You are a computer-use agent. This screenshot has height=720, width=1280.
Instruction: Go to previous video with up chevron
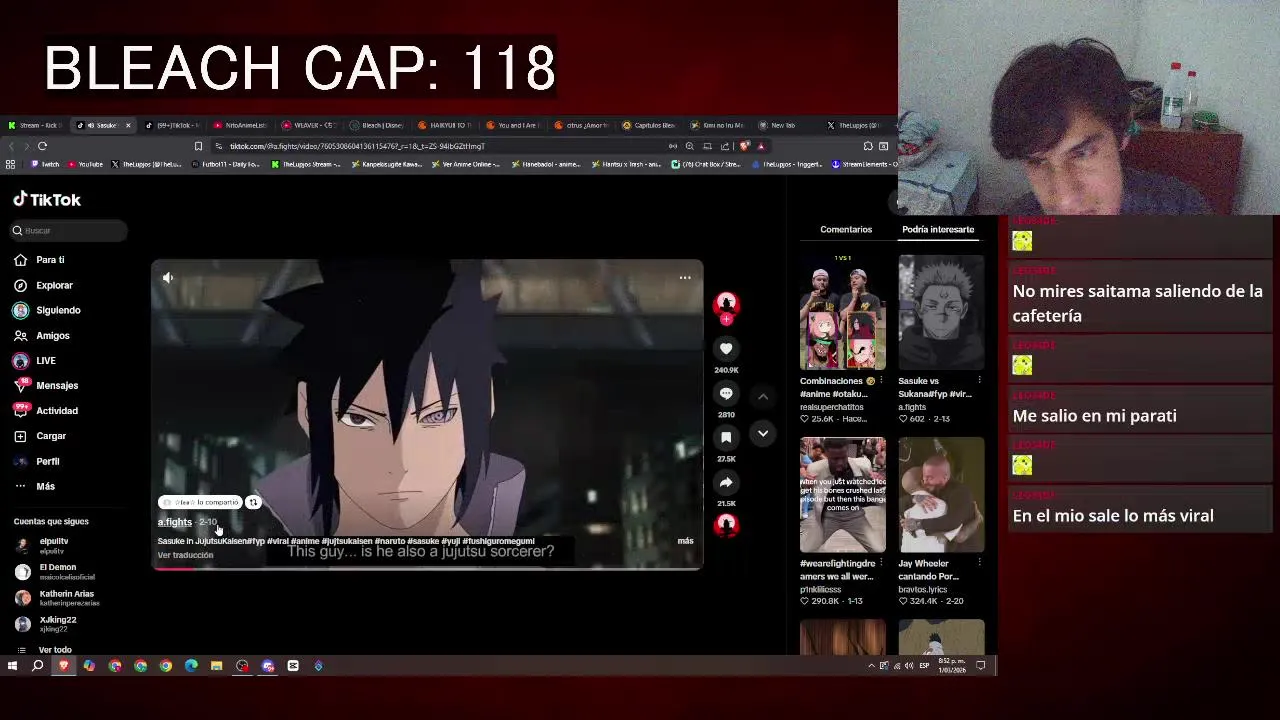[x=763, y=397]
